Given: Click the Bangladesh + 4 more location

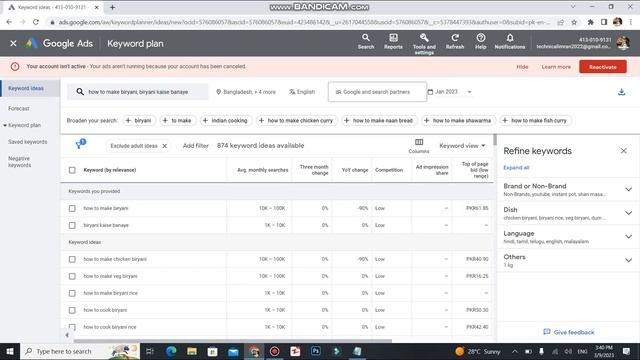Looking at the screenshot, I should 245,92.
